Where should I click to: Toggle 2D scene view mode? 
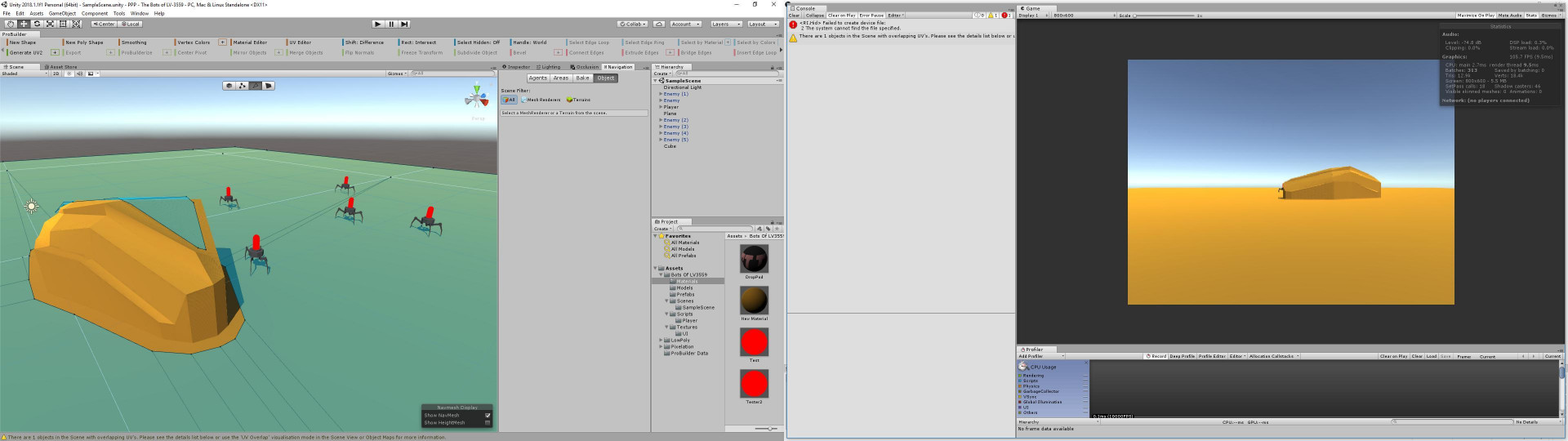56,73
